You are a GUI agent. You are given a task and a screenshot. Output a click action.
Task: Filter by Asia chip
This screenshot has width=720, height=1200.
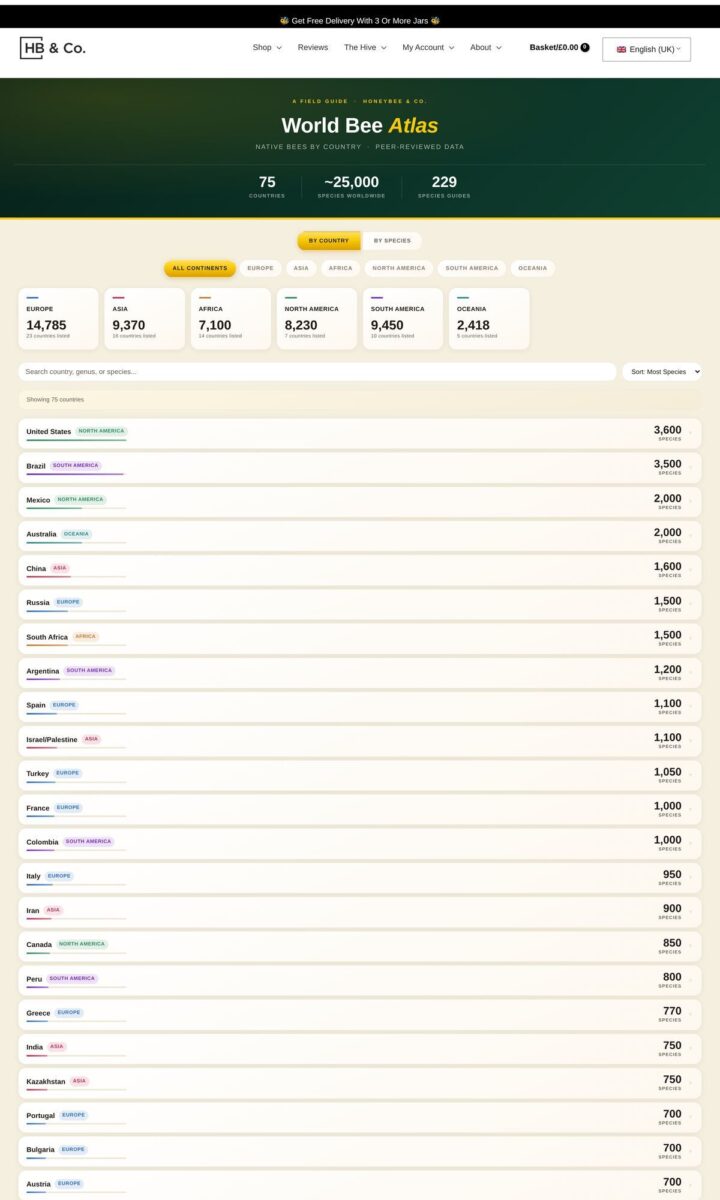click(301, 268)
